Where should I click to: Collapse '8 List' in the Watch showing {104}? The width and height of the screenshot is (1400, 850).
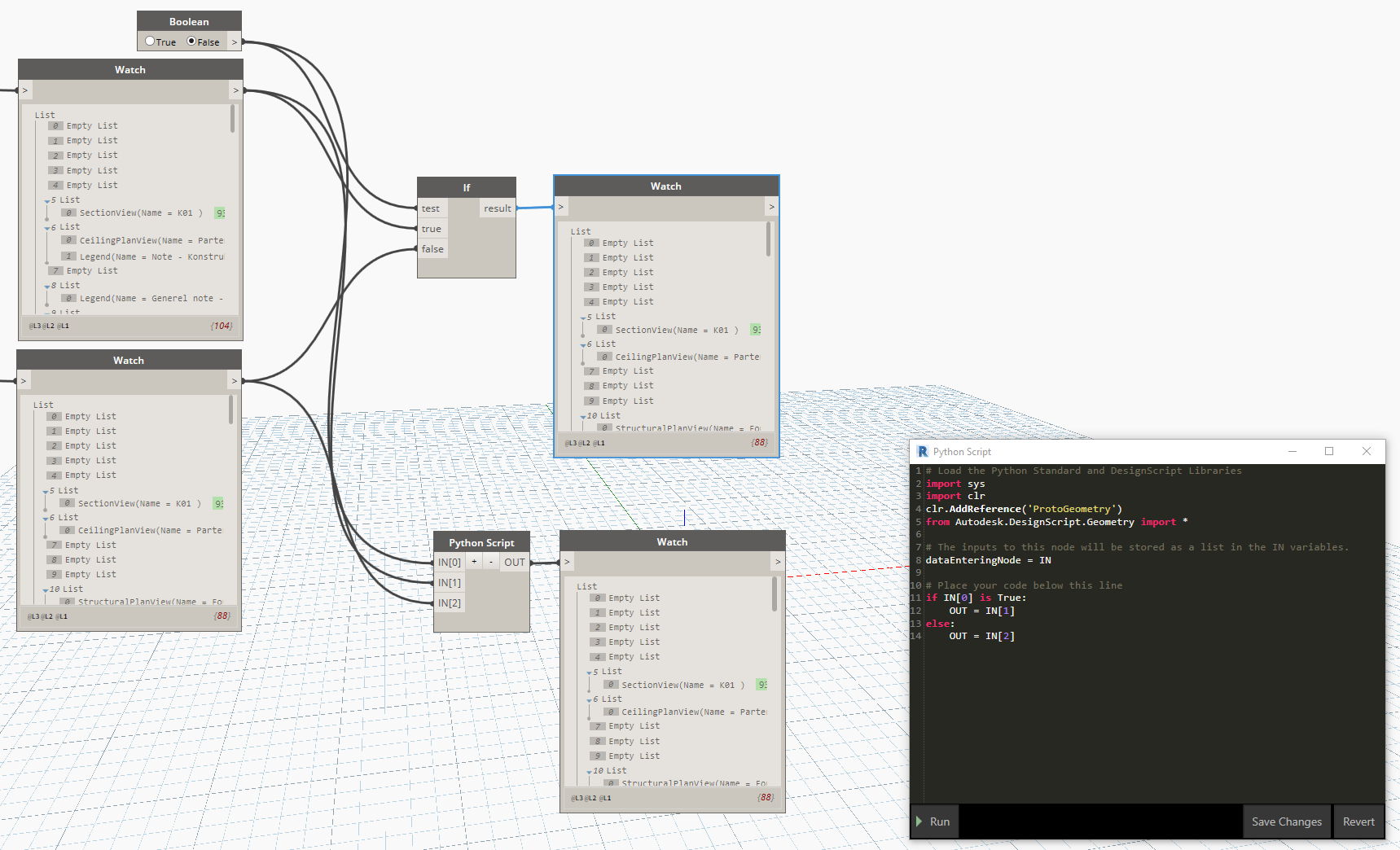pos(47,287)
